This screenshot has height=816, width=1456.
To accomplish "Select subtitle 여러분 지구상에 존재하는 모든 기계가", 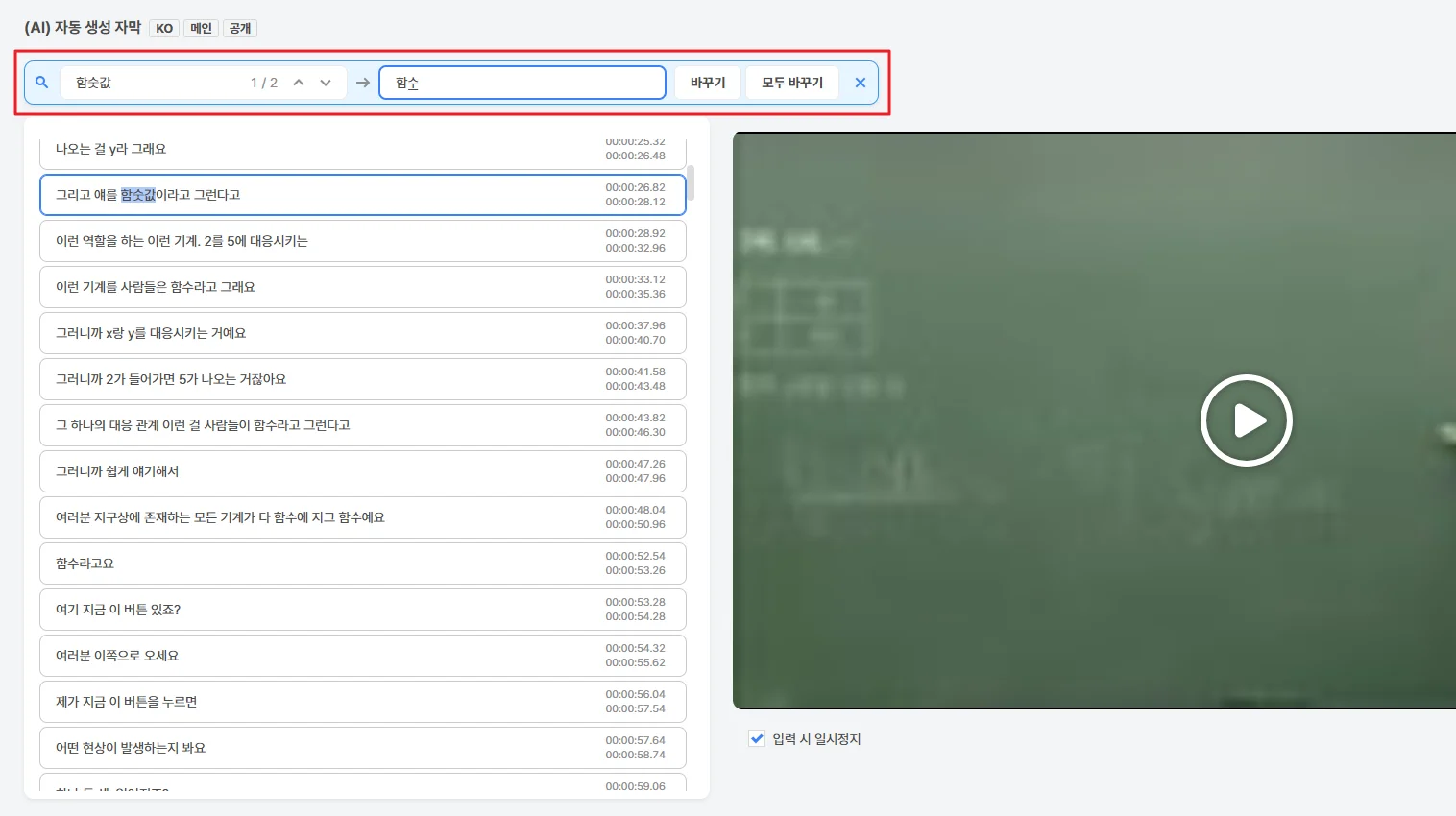I will 362,517.
